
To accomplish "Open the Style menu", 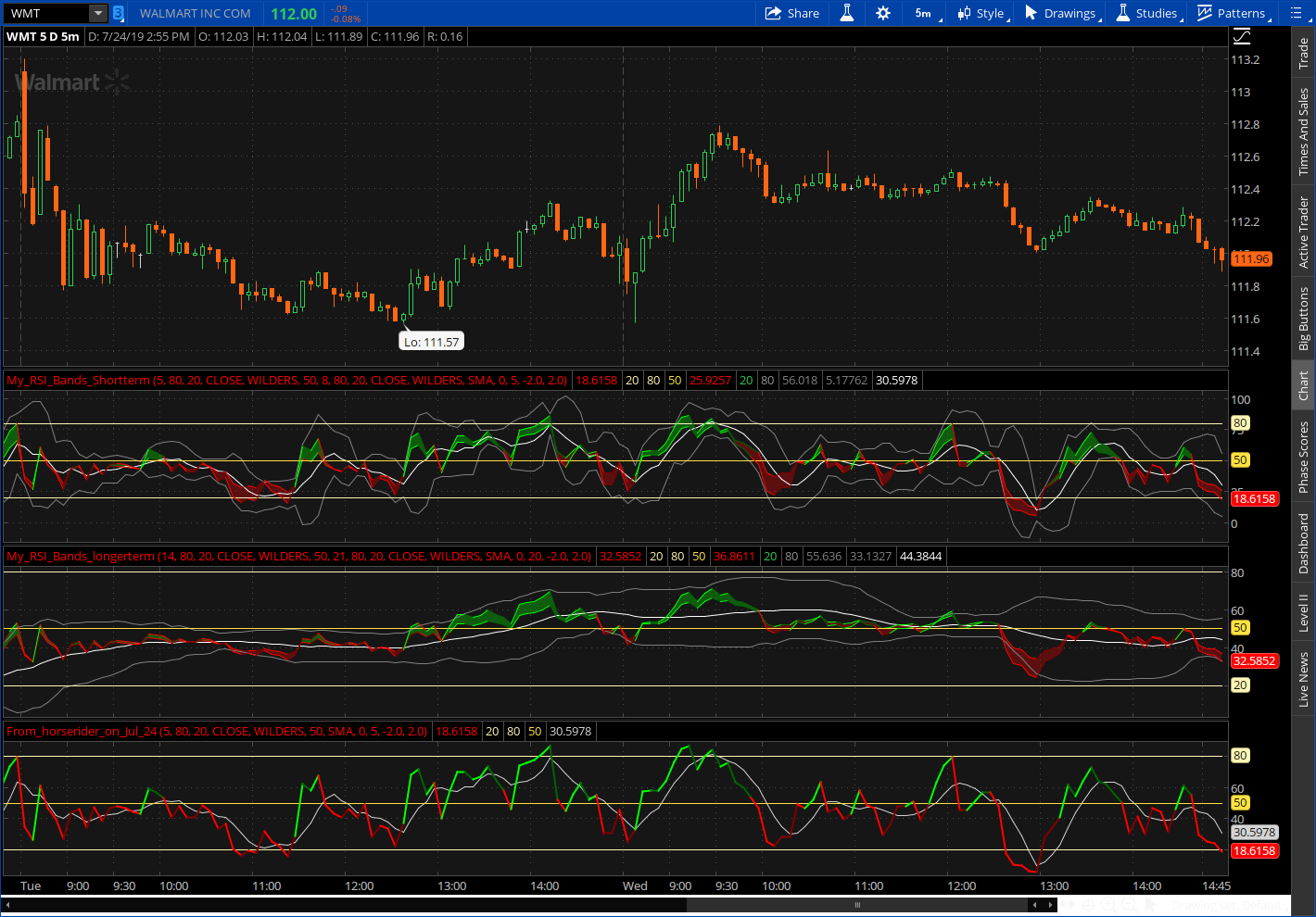I will pos(982,13).
